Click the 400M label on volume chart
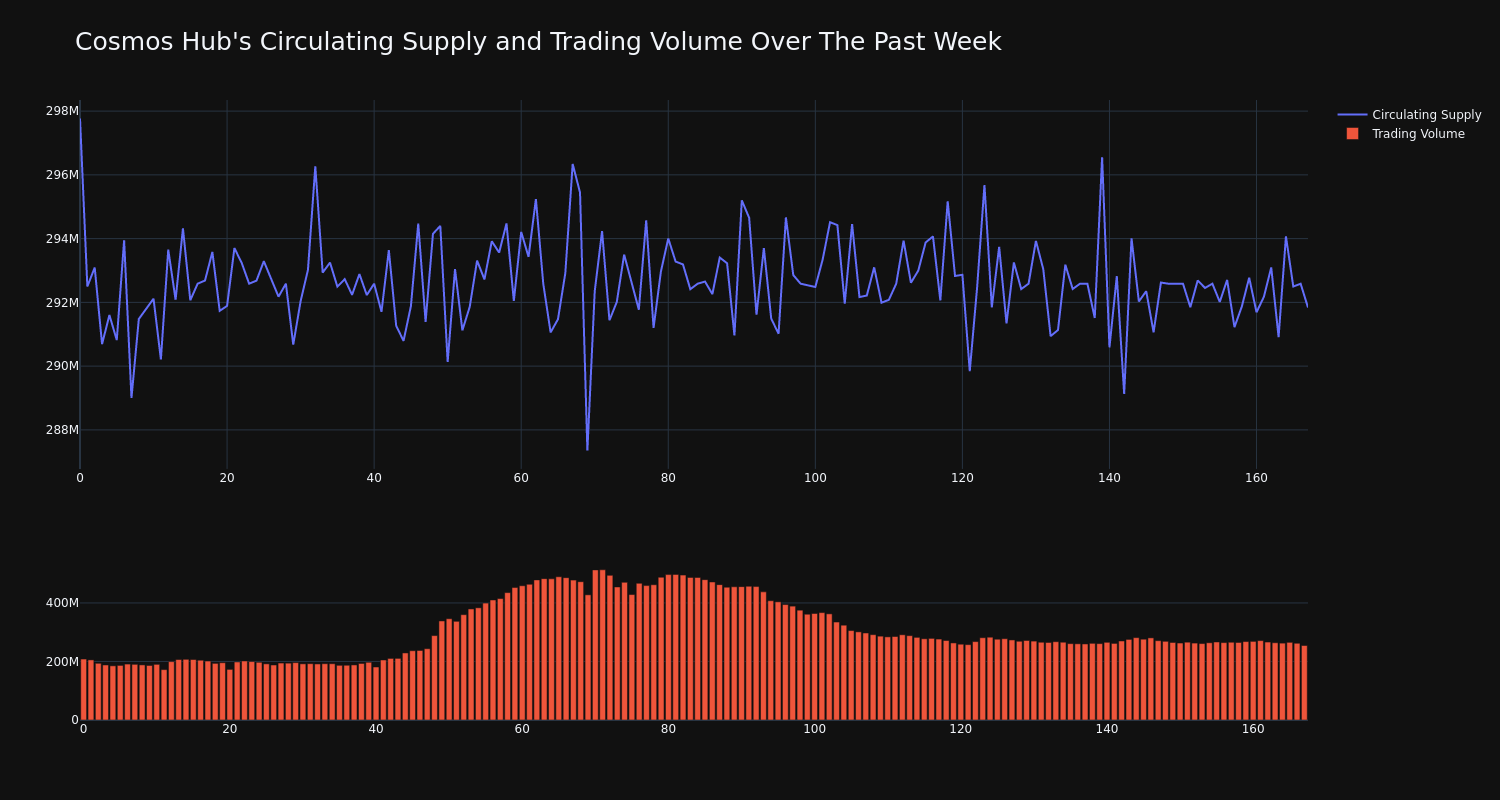 click(62, 603)
